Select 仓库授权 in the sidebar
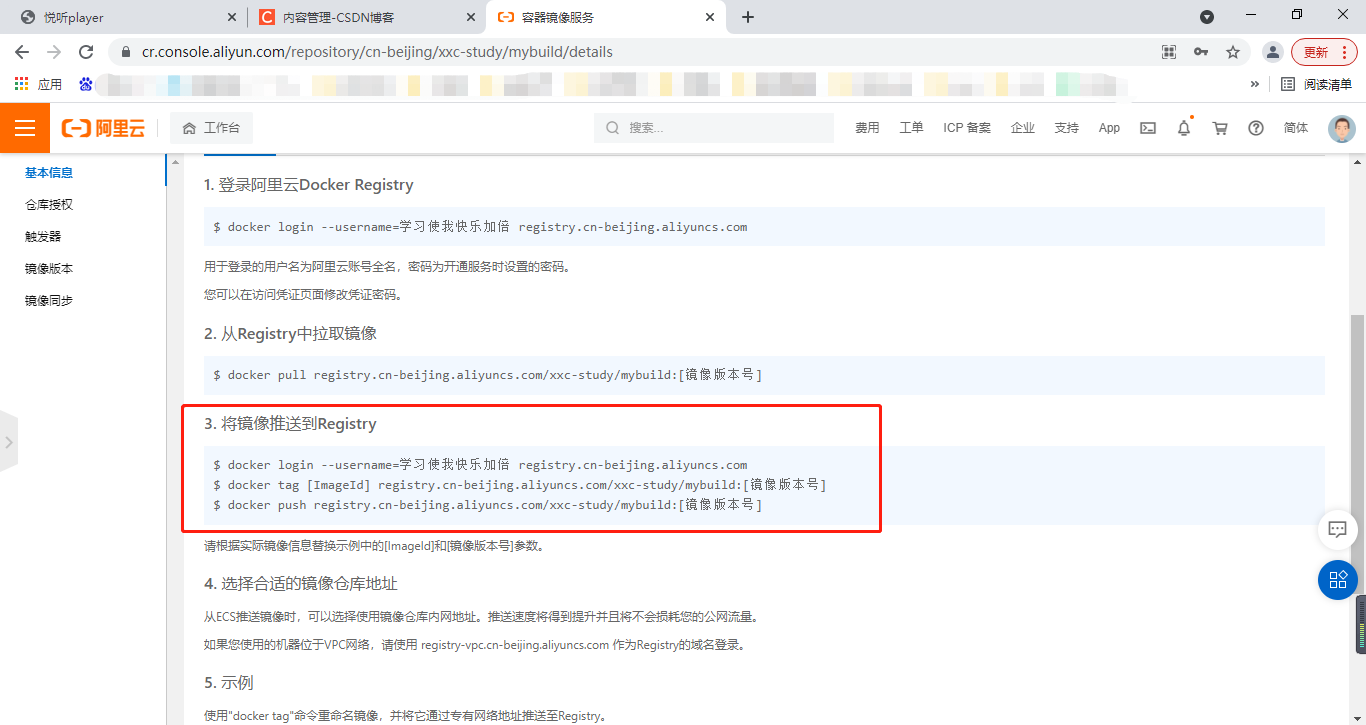Image resolution: width=1366 pixels, height=725 pixels. pyautogui.click(x=49, y=205)
